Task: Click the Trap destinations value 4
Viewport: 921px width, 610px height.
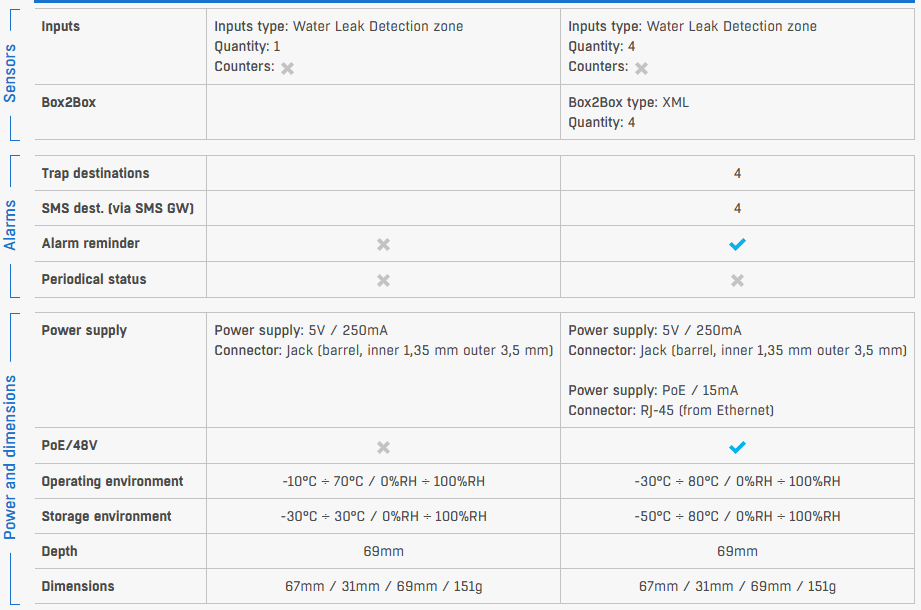Action: [x=738, y=173]
